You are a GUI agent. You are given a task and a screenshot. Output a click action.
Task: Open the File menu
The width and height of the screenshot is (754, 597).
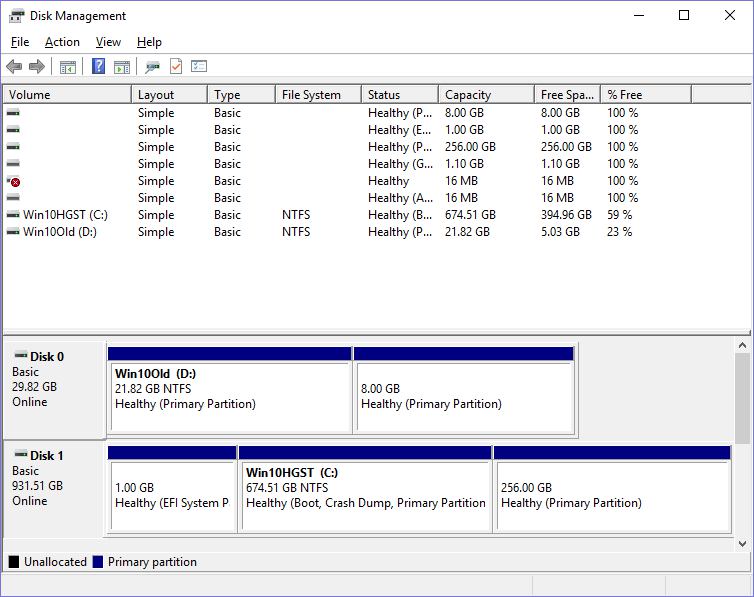20,42
